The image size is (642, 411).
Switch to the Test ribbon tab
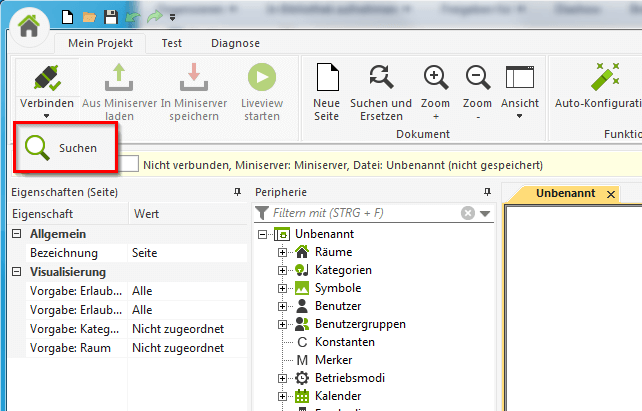coord(171,43)
